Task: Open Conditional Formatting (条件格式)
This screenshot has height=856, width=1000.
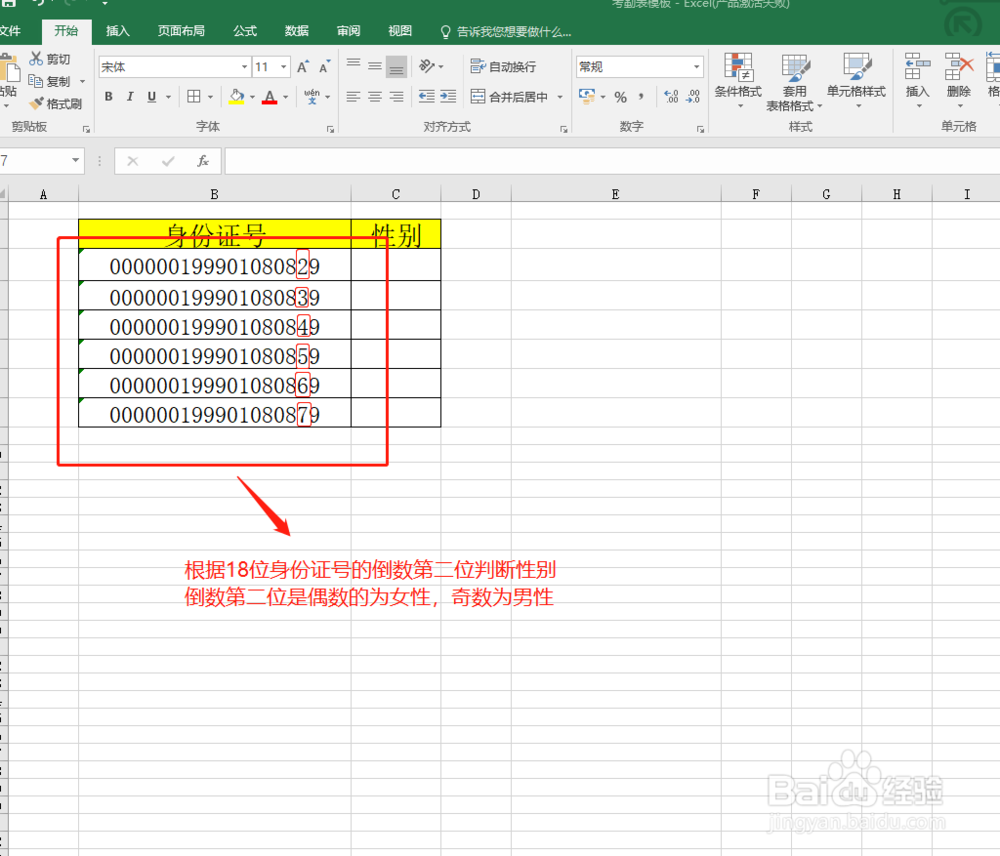Action: [x=738, y=80]
